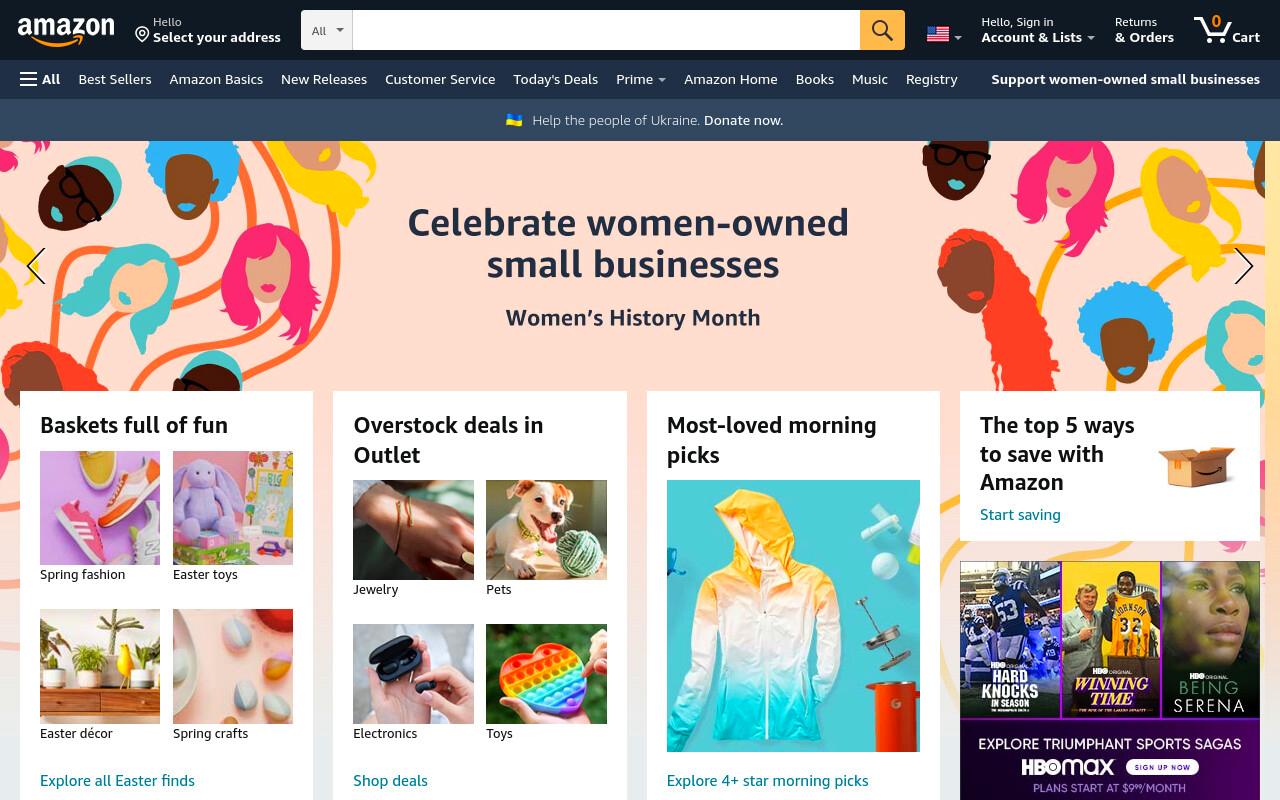
Task: Click Explore all Easter finds link
Action: (x=117, y=780)
